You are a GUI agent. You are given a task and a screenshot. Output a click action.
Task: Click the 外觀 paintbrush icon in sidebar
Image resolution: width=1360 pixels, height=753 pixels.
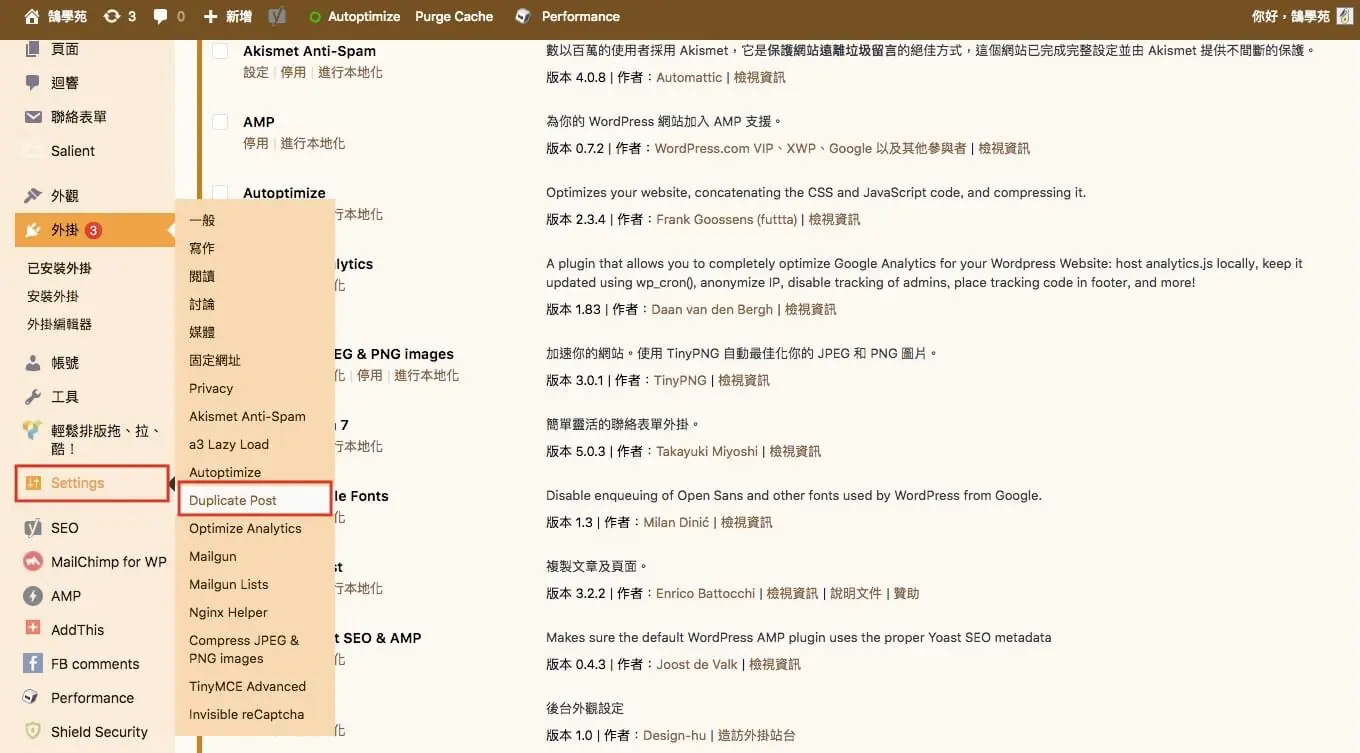point(33,196)
